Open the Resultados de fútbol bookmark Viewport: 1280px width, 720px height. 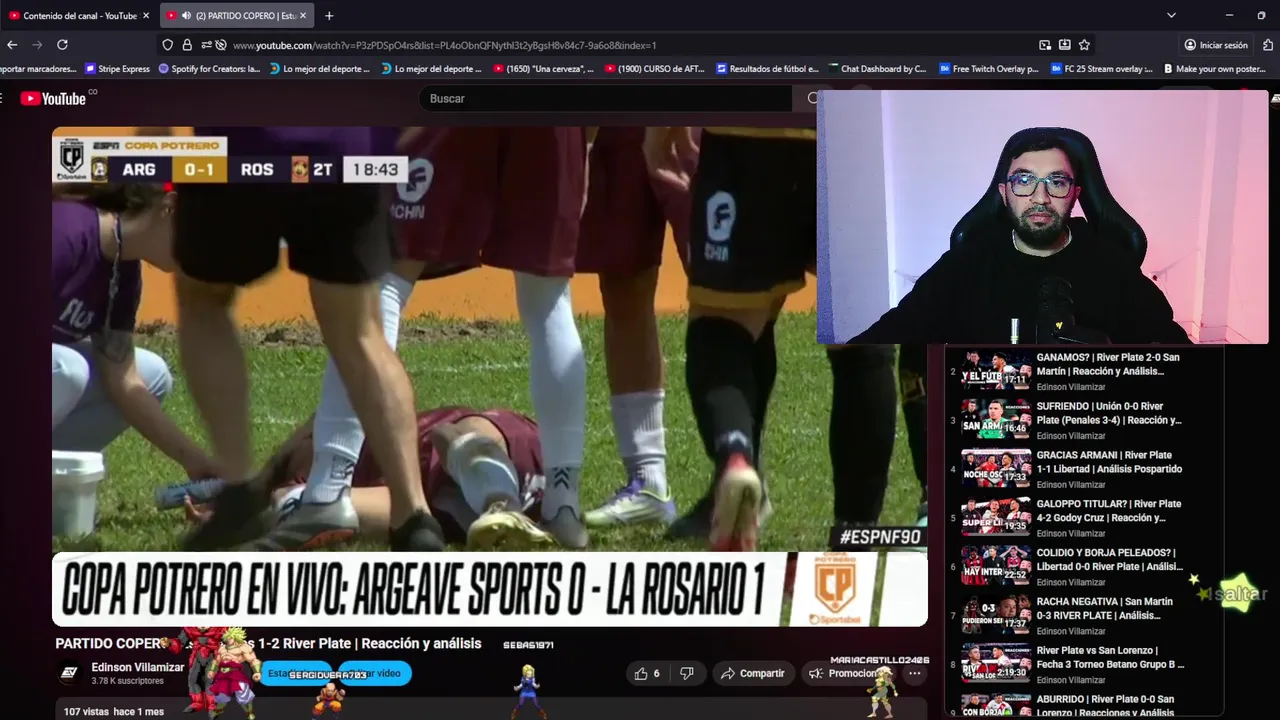[x=767, y=69]
